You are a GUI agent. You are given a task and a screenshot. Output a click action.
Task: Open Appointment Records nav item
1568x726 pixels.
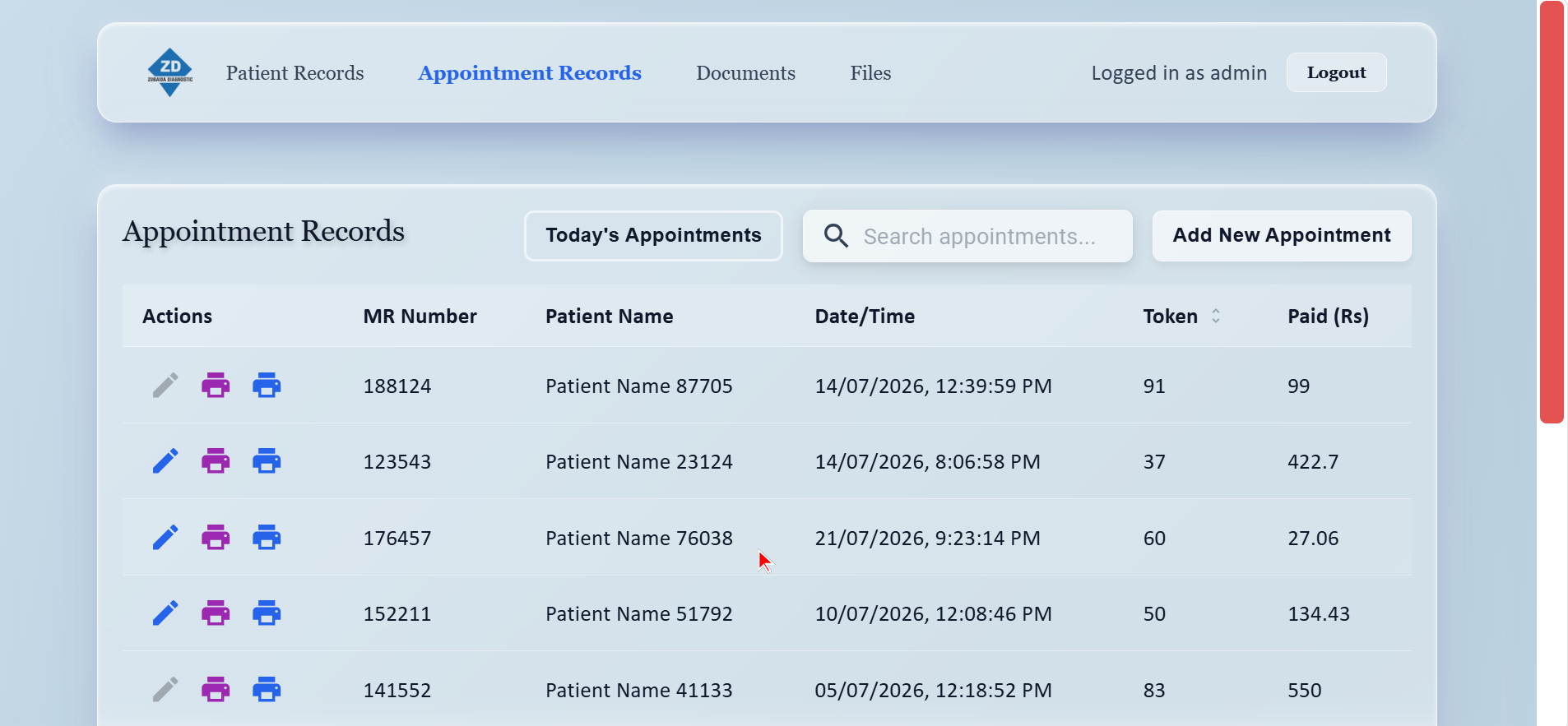(530, 73)
